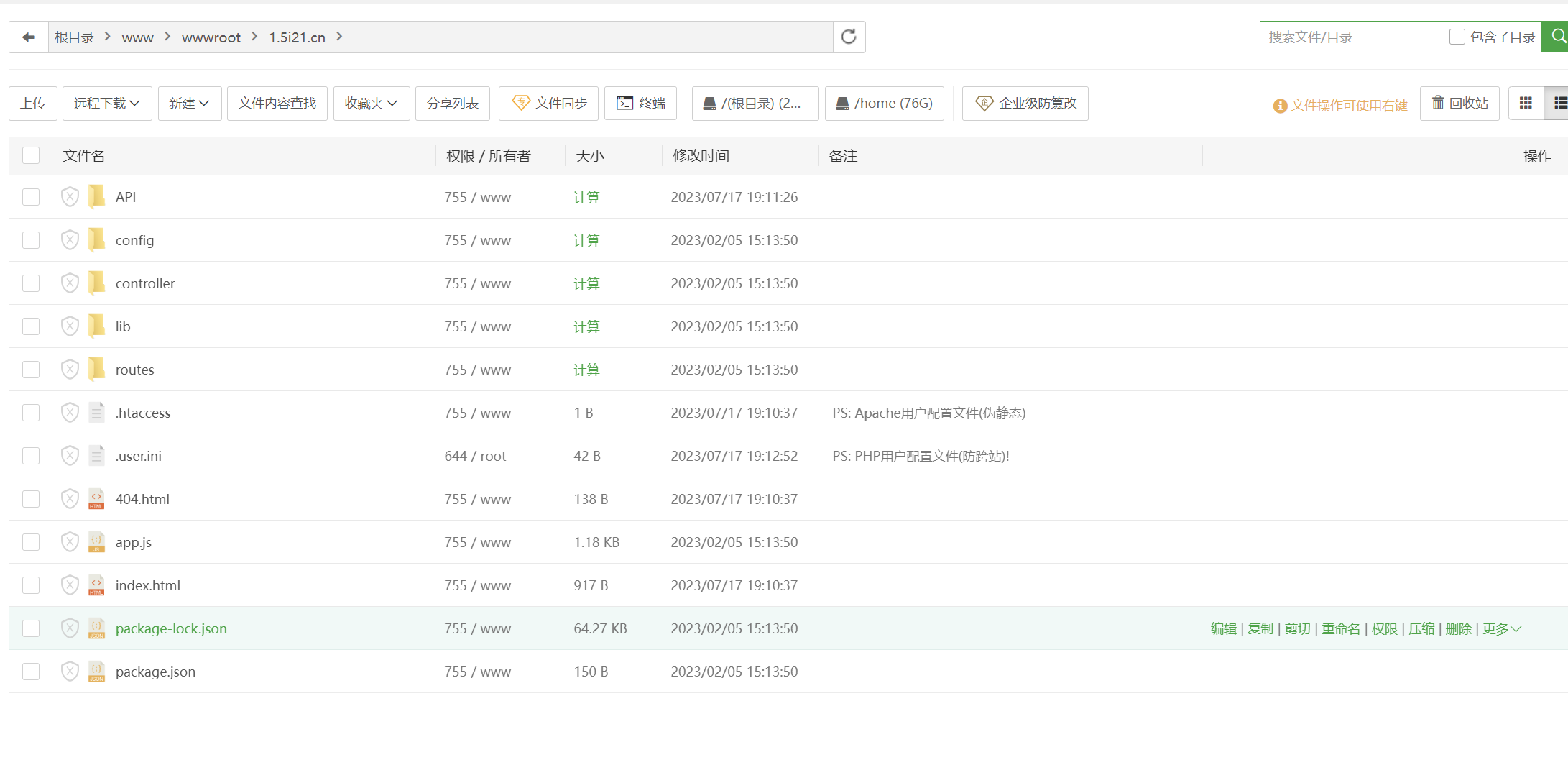This screenshot has height=765, width=1568.
Task: Check the API folder checkbox
Action: click(x=31, y=197)
